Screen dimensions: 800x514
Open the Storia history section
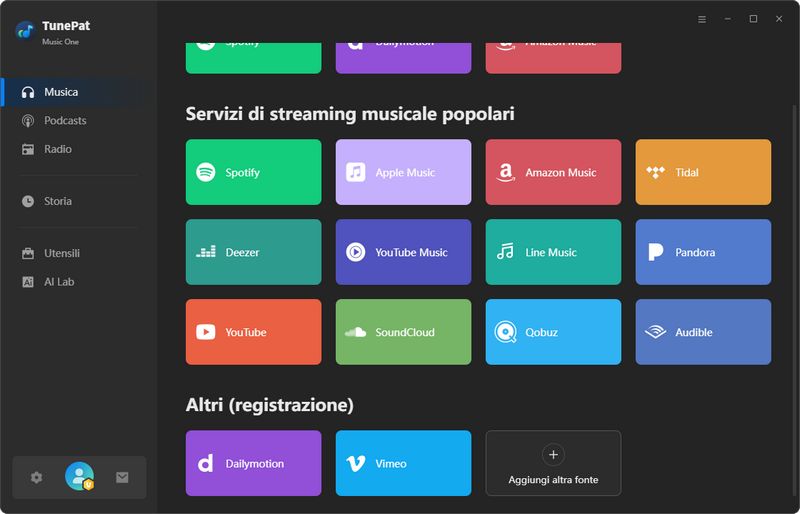79,201
